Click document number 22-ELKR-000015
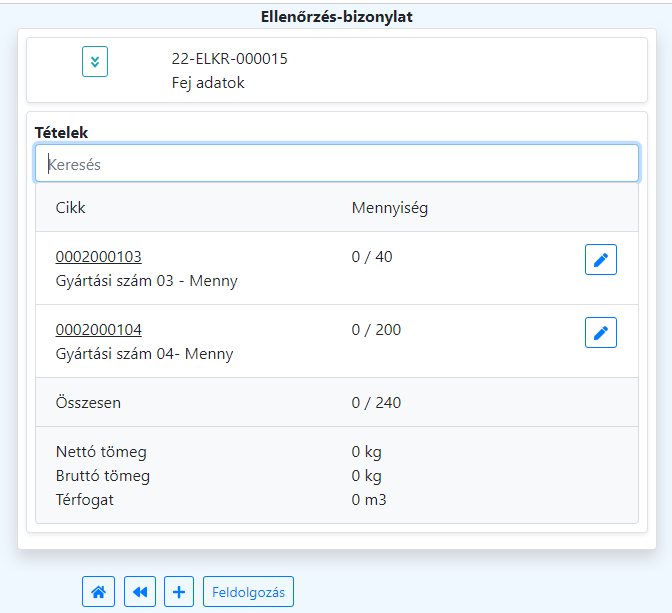The height and width of the screenshot is (613, 672). click(x=230, y=59)
